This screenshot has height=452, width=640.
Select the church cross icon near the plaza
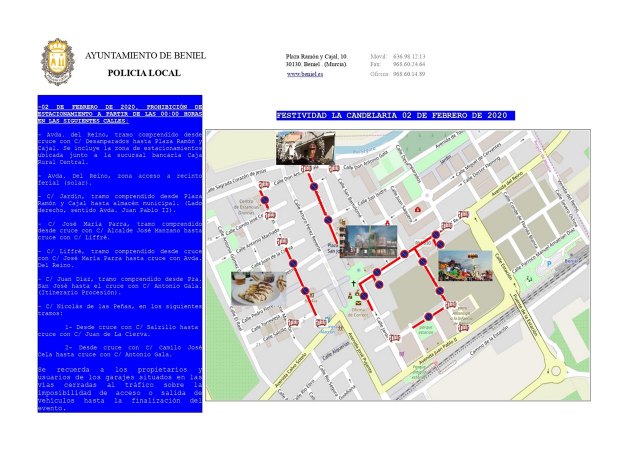tap(351, 285)
